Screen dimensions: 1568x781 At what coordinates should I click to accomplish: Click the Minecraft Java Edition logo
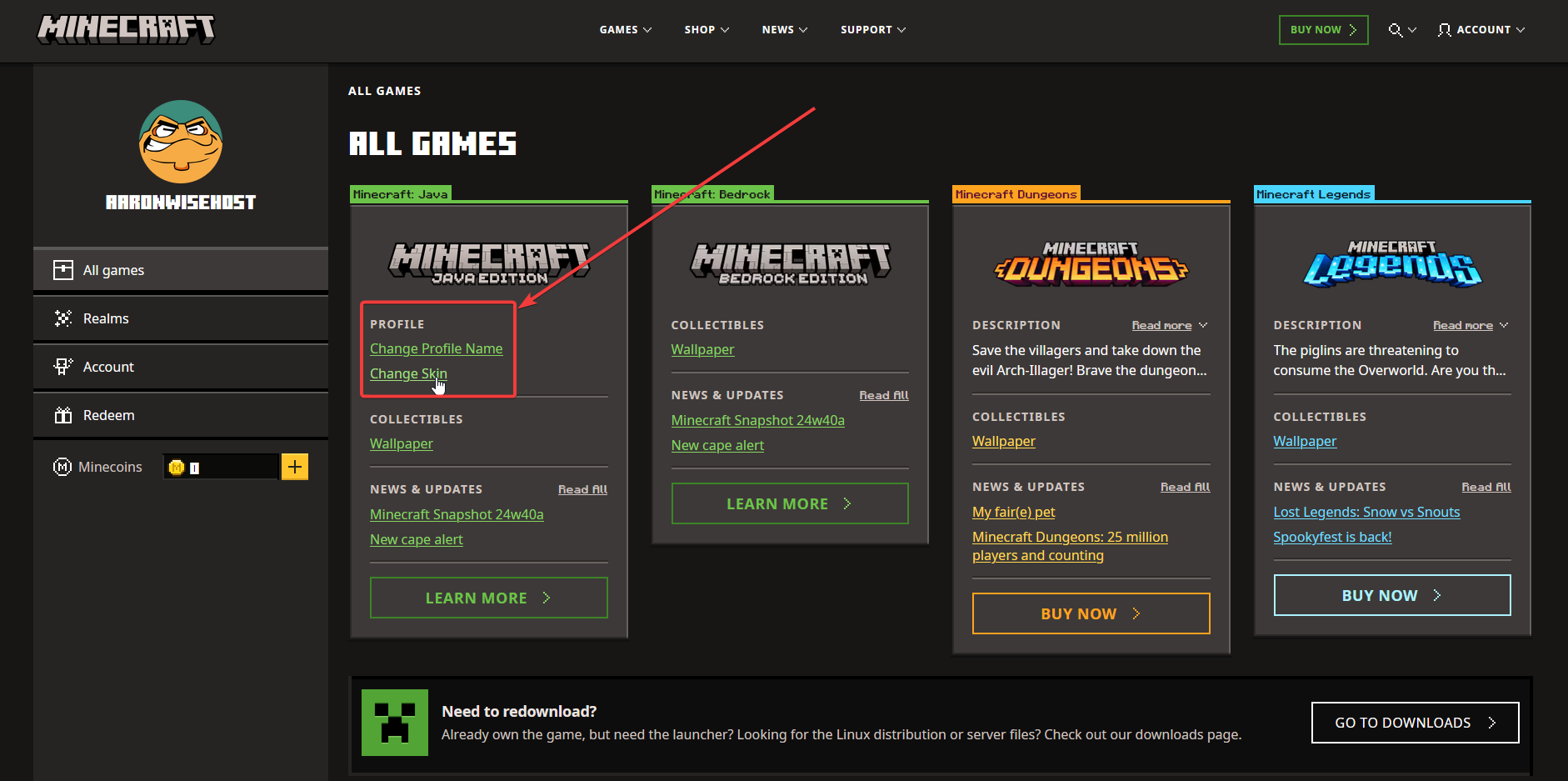(x=489, y=263)
